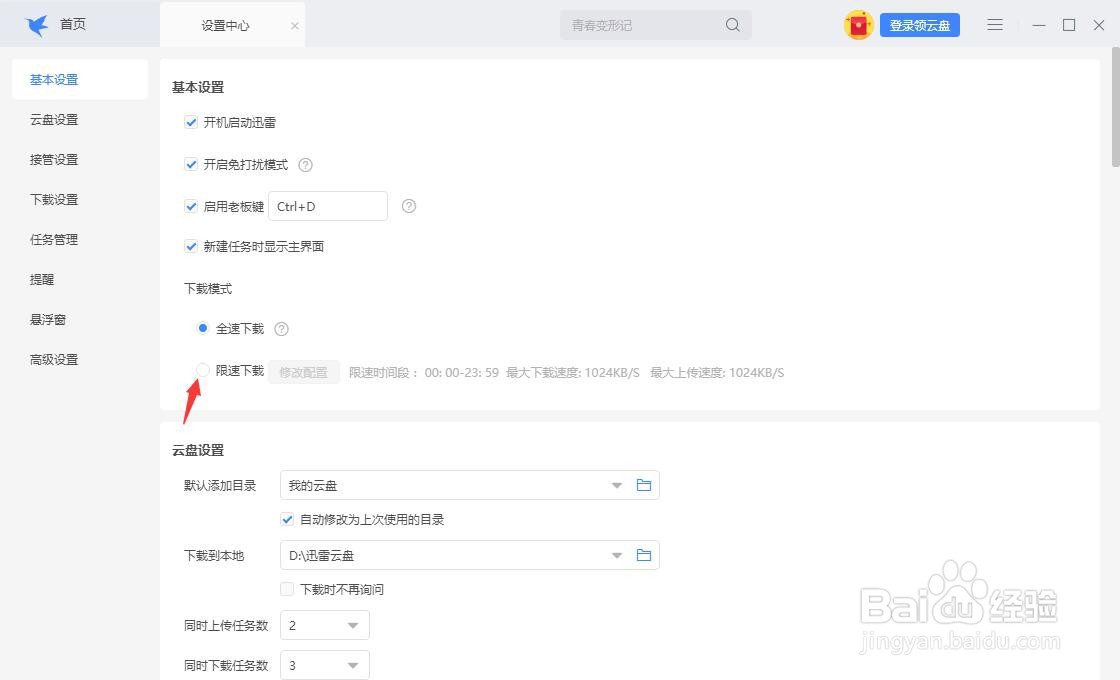Click 登录领云盘 button

pyautogui.click(x=919, y=25)
